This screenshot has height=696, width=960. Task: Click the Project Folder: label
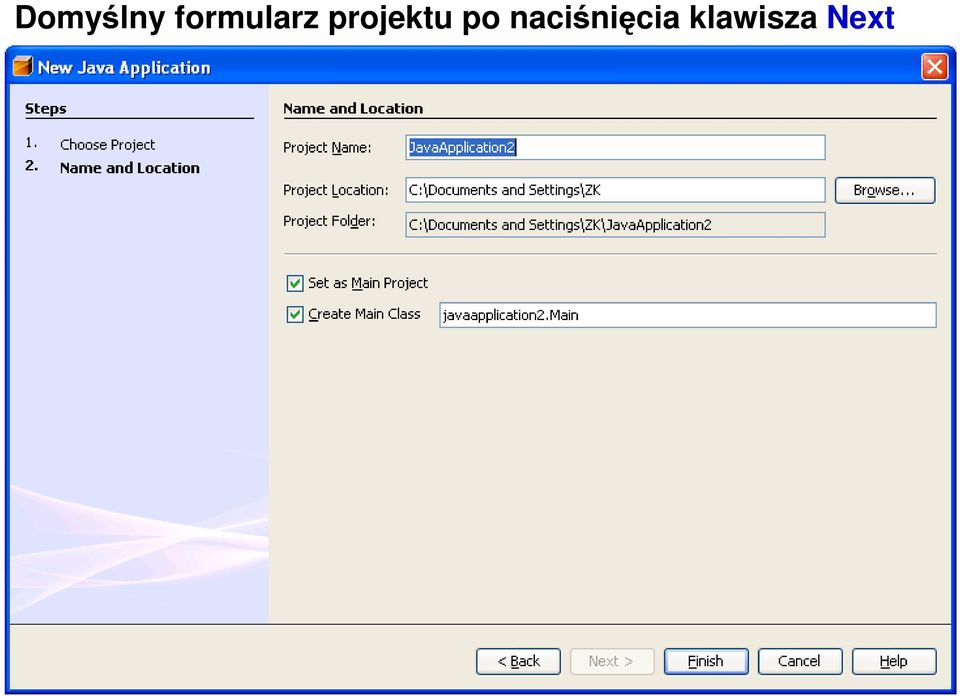point(329,221)
